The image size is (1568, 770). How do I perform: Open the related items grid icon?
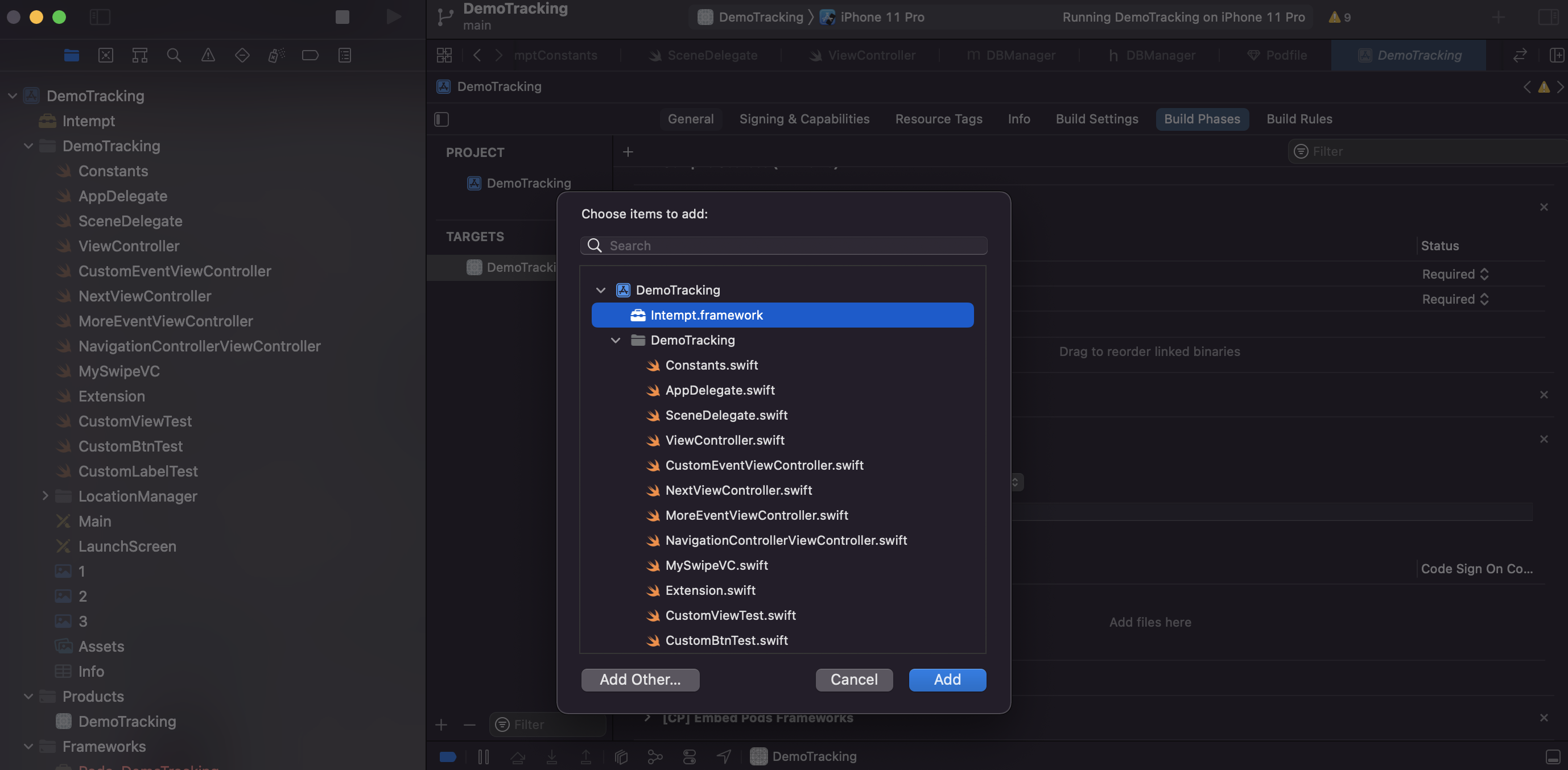(x=444, y=55)
